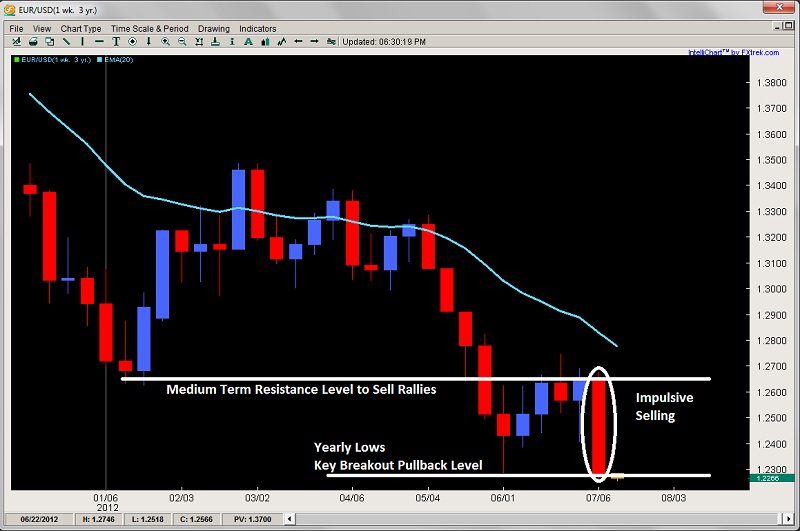Viewport: 800px width, 531px height.
Task: Click the copy/duplicate window icon
Action: point(49,41)
